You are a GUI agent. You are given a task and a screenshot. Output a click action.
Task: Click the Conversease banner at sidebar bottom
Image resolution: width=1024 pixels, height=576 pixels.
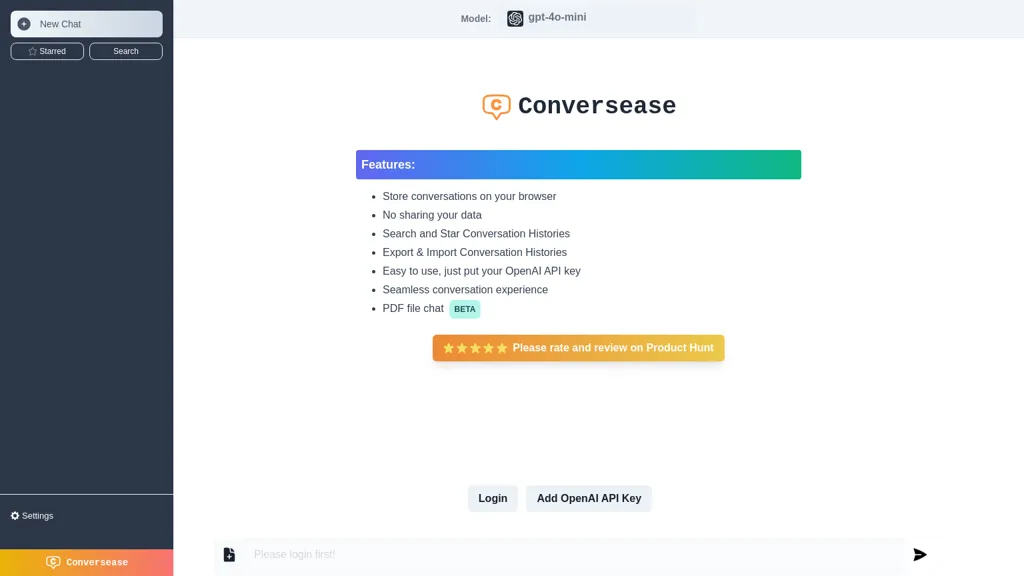coord(86,562)
